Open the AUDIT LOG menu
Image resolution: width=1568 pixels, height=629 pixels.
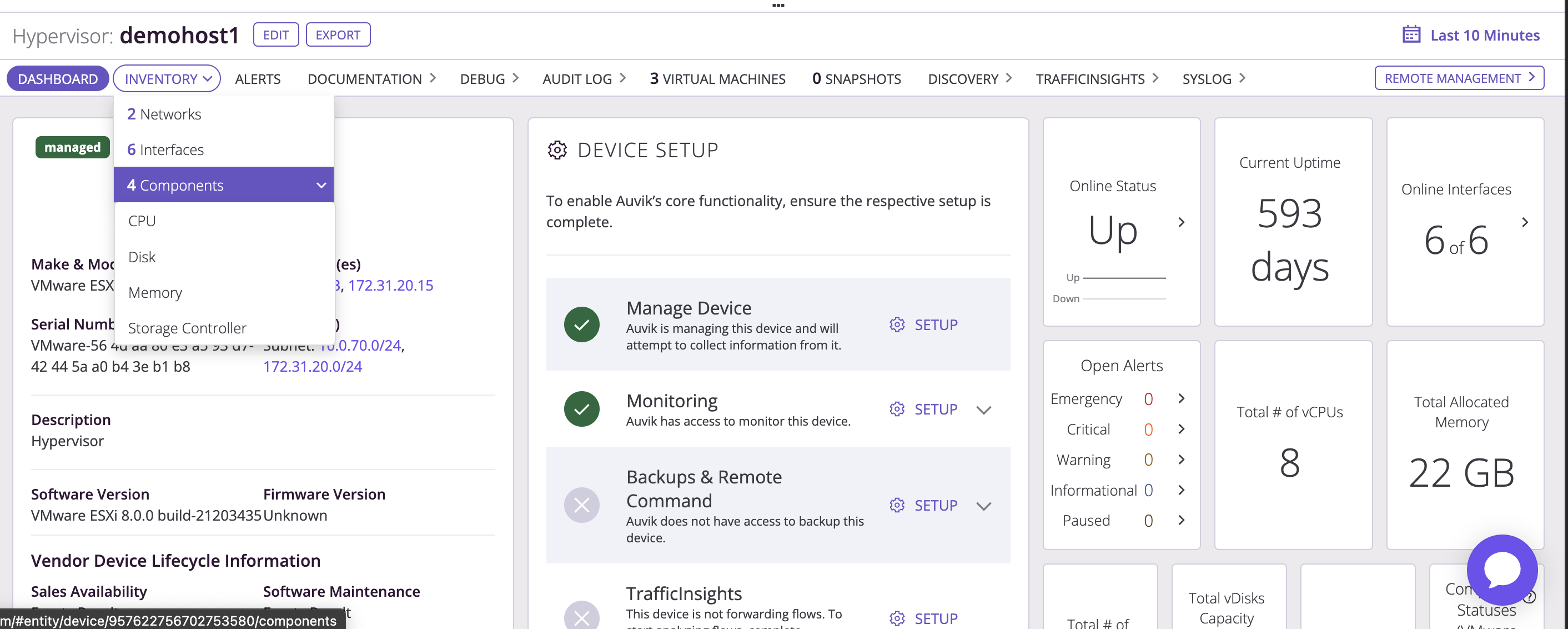coord(584,78)
